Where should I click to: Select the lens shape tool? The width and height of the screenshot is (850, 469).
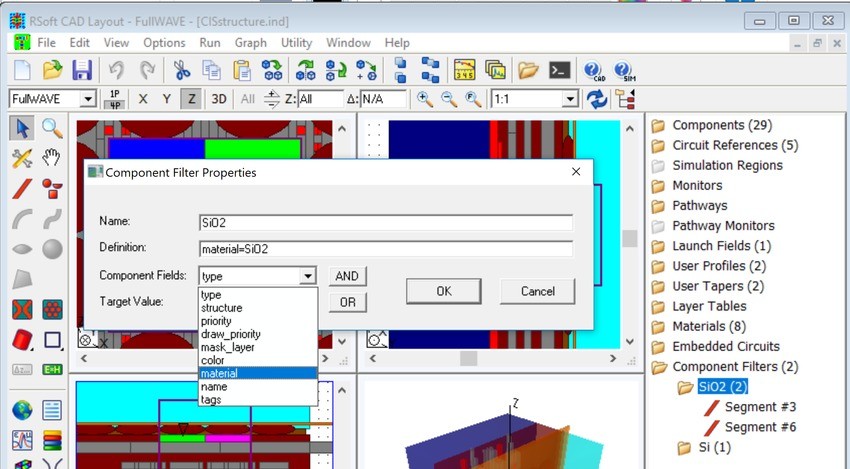point(22,249)
